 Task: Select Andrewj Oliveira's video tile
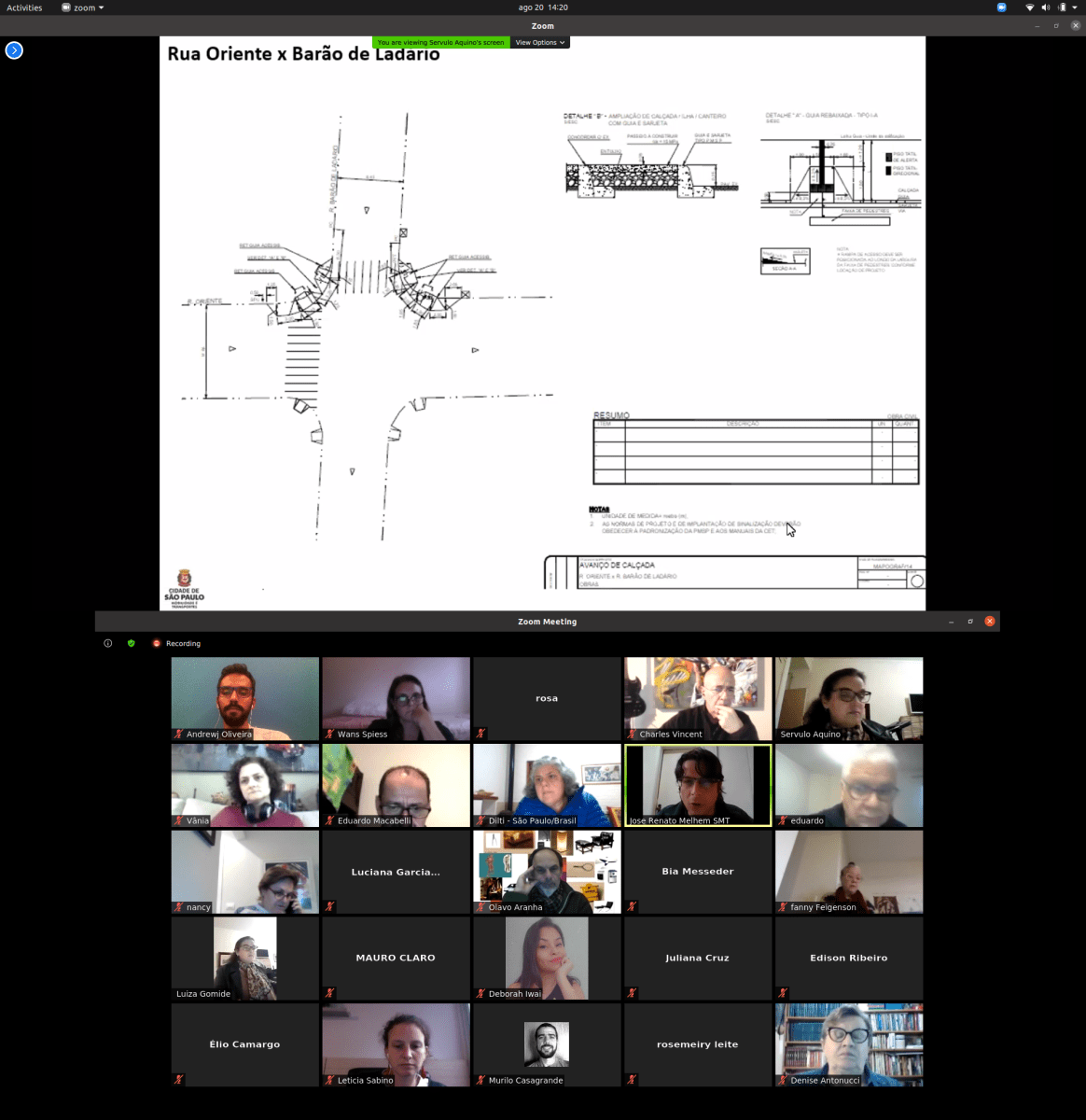click(244, 697)
